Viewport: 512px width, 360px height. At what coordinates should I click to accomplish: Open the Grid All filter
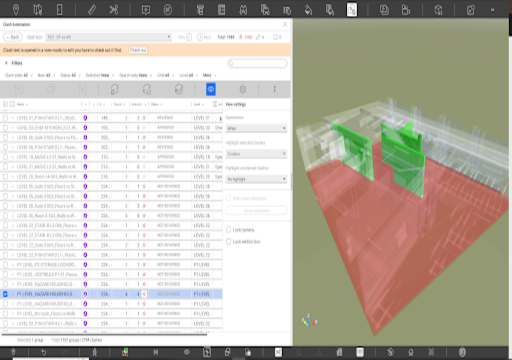pyautogui.click(x=165, y=75)
